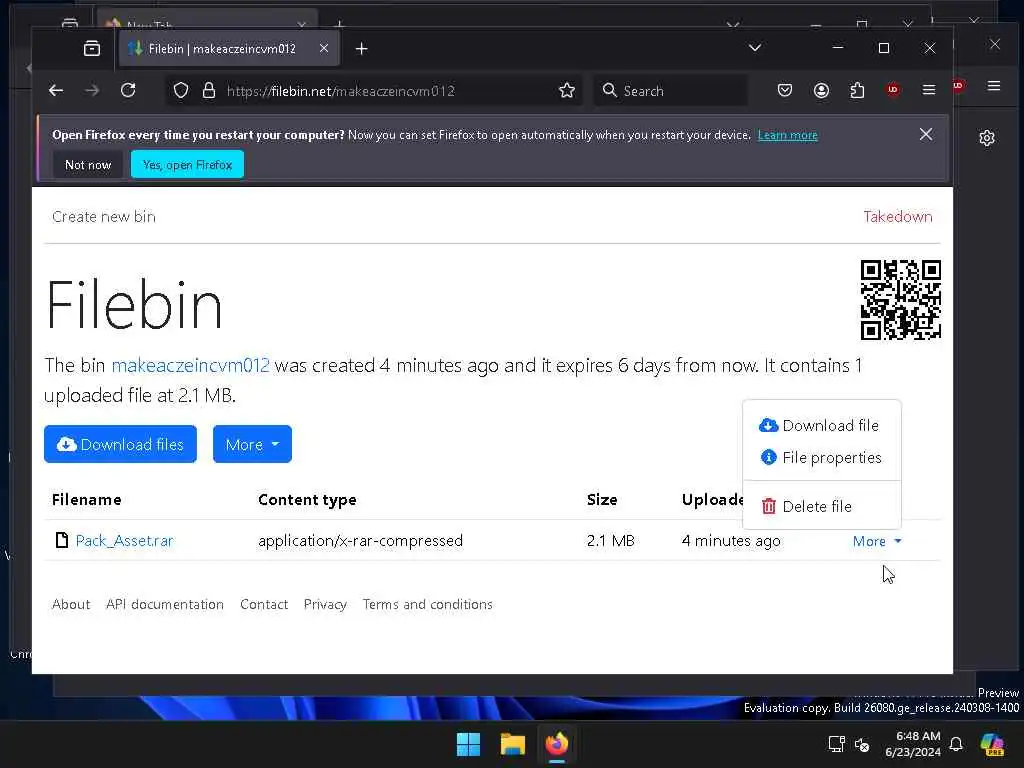Image resolution: width=1024 pixels, height=768 pixels.
Task: Open the Takedown link
Action: [x=898, y=217]
